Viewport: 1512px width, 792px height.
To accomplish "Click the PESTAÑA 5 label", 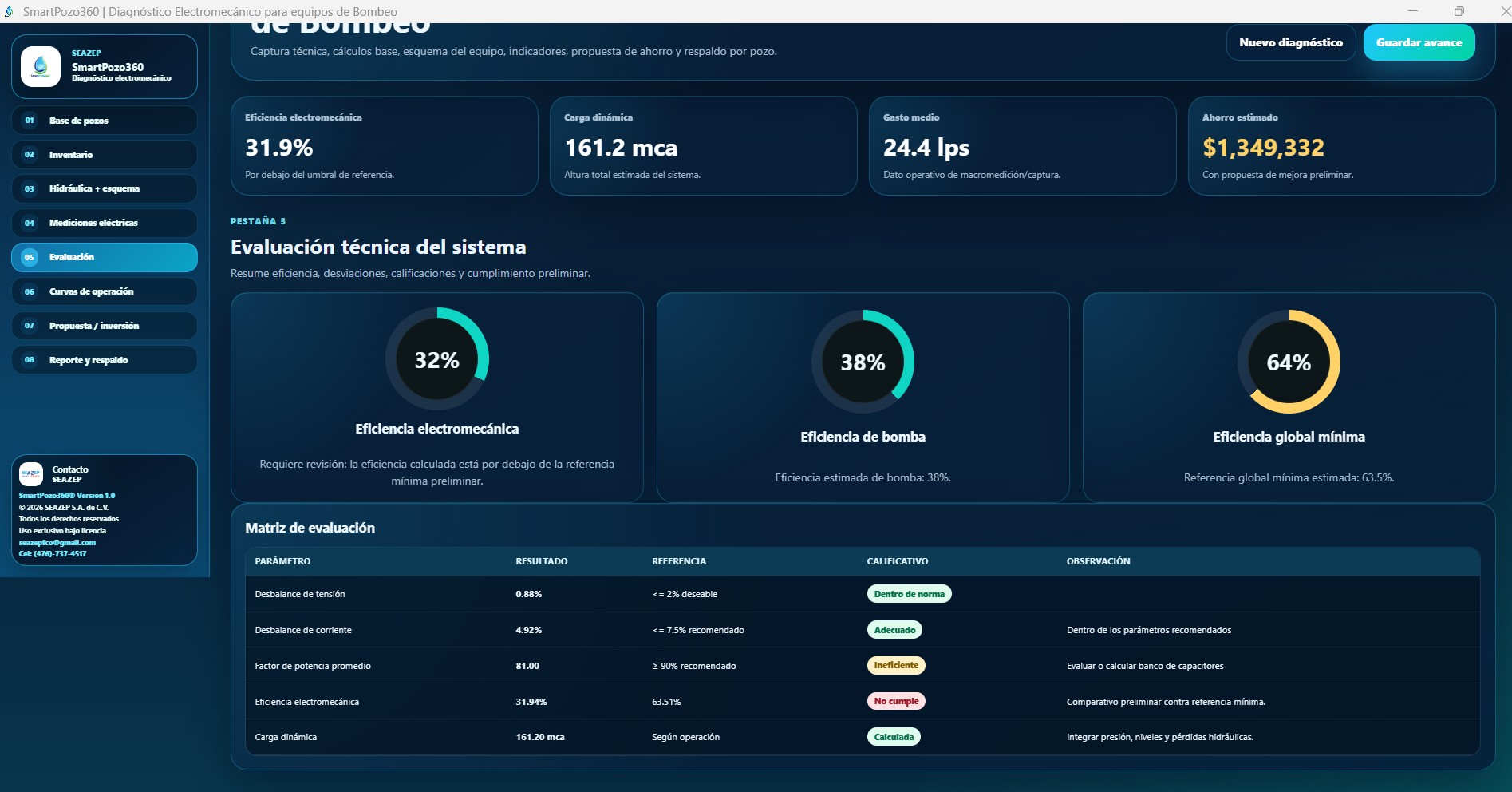I will pos(258,221).
